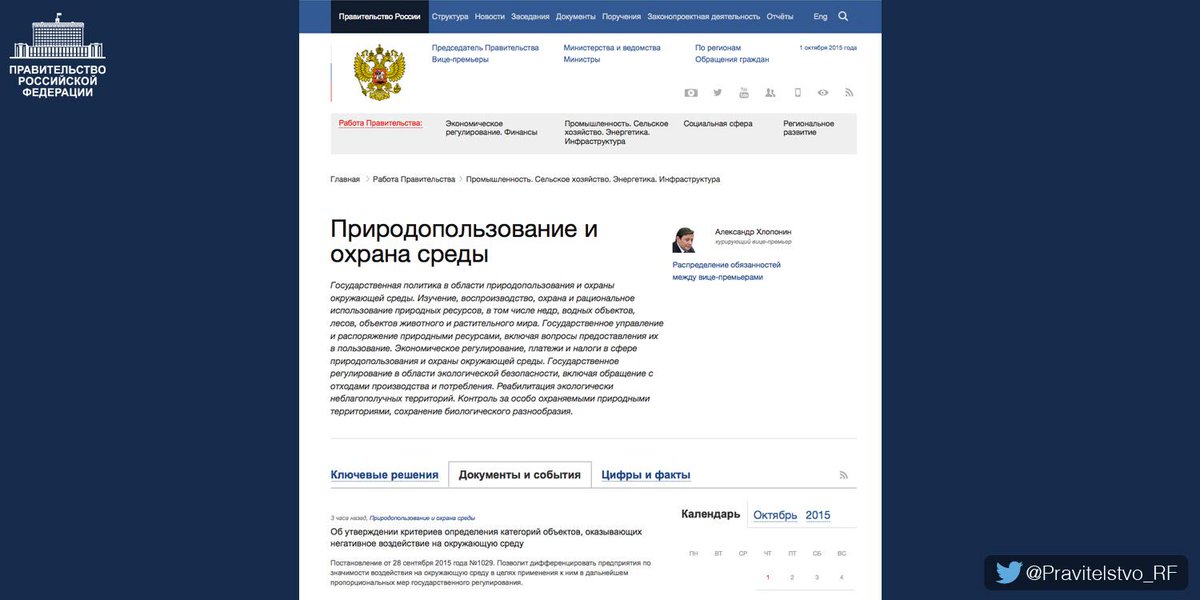Open the government Twitter bird icon
This screenshot has width=1200, height=600.
point(717,92)
